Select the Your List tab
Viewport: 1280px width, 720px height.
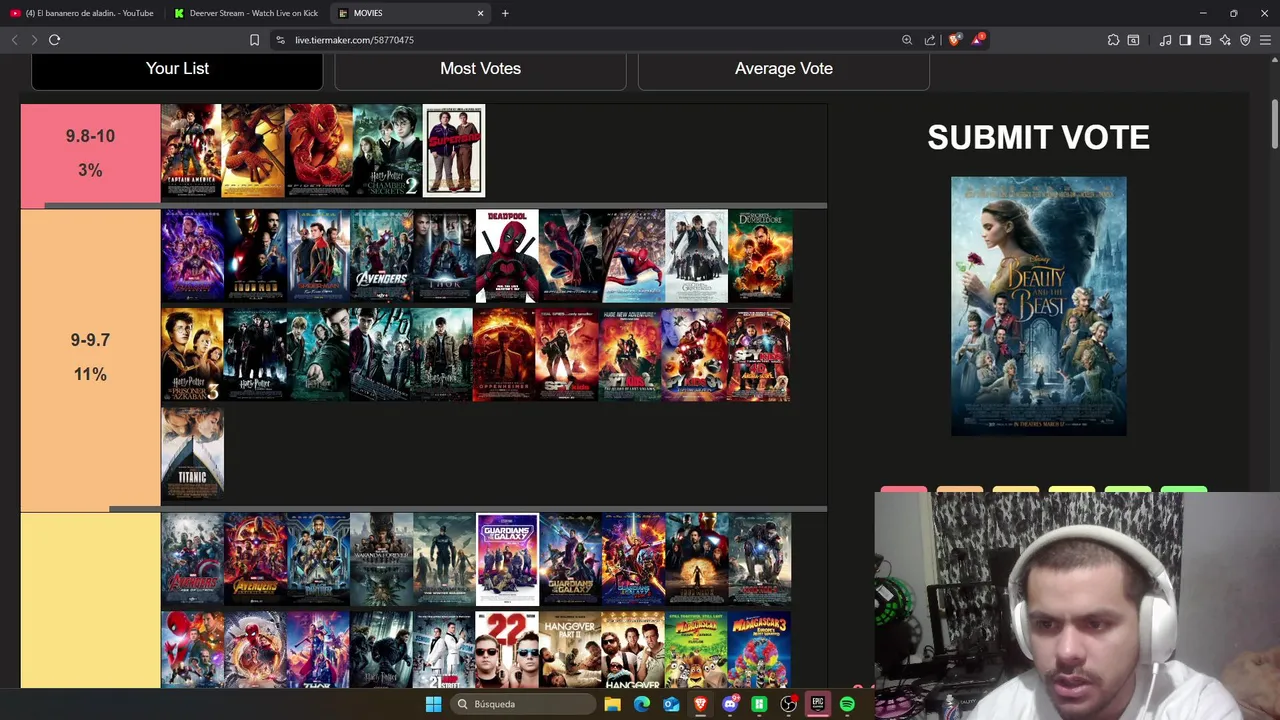177,69
